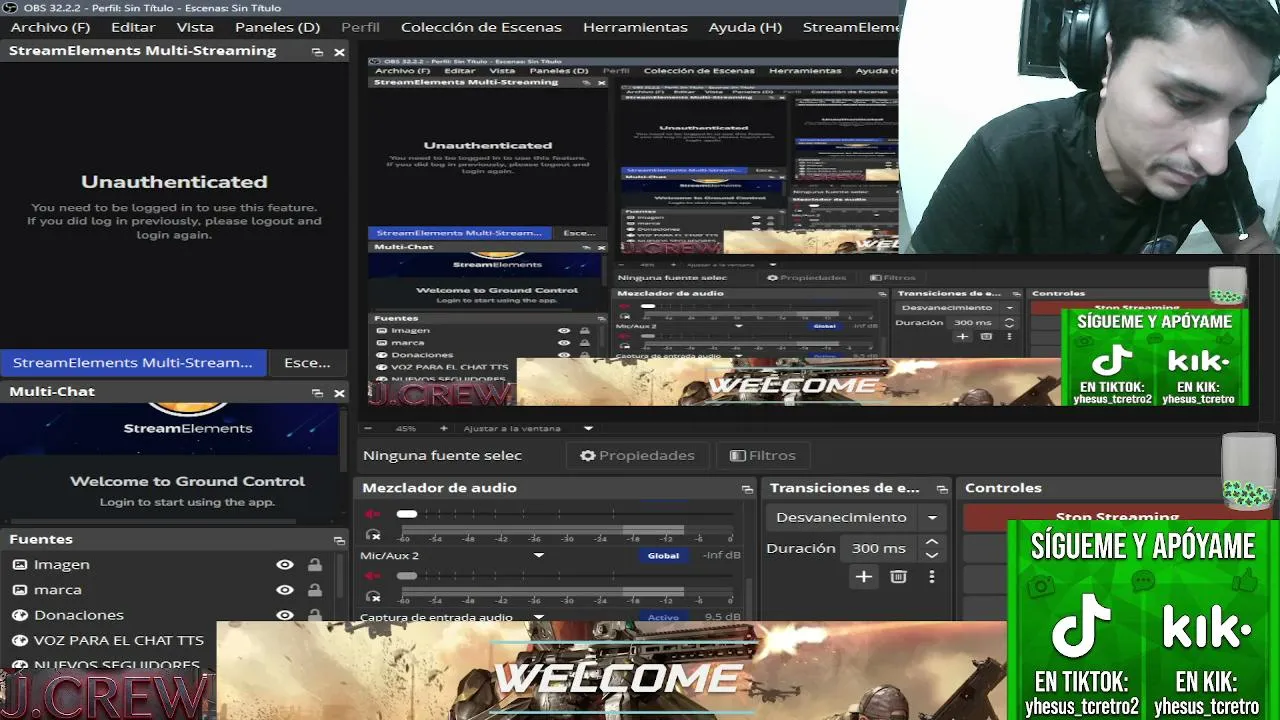This screenshot has width=1280, height=720.
Task: Toggle visibility of the Imagen source
Action: (x=285, y=565)
